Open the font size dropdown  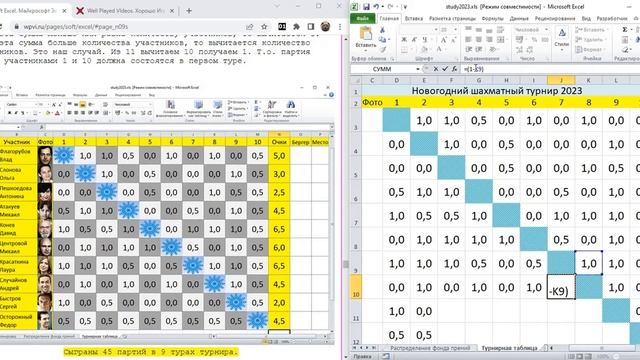coord(456,30)
